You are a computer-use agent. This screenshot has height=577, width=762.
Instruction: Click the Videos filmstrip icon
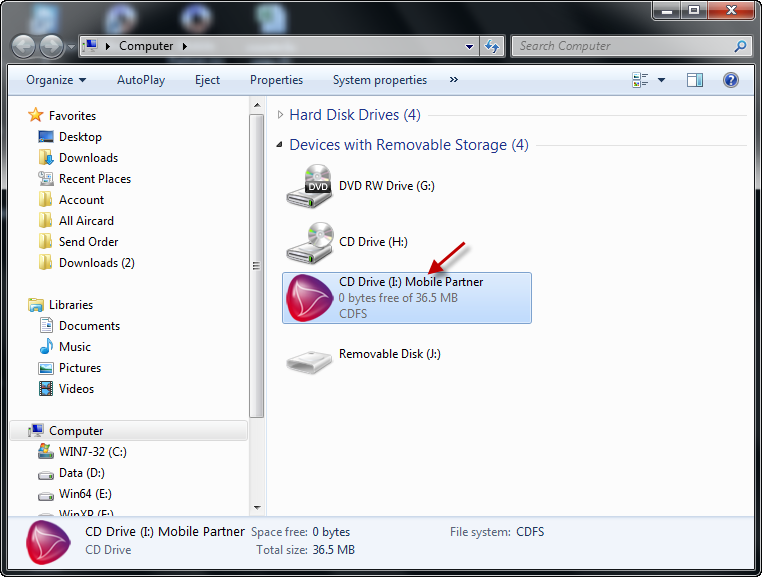click(46, 388)
